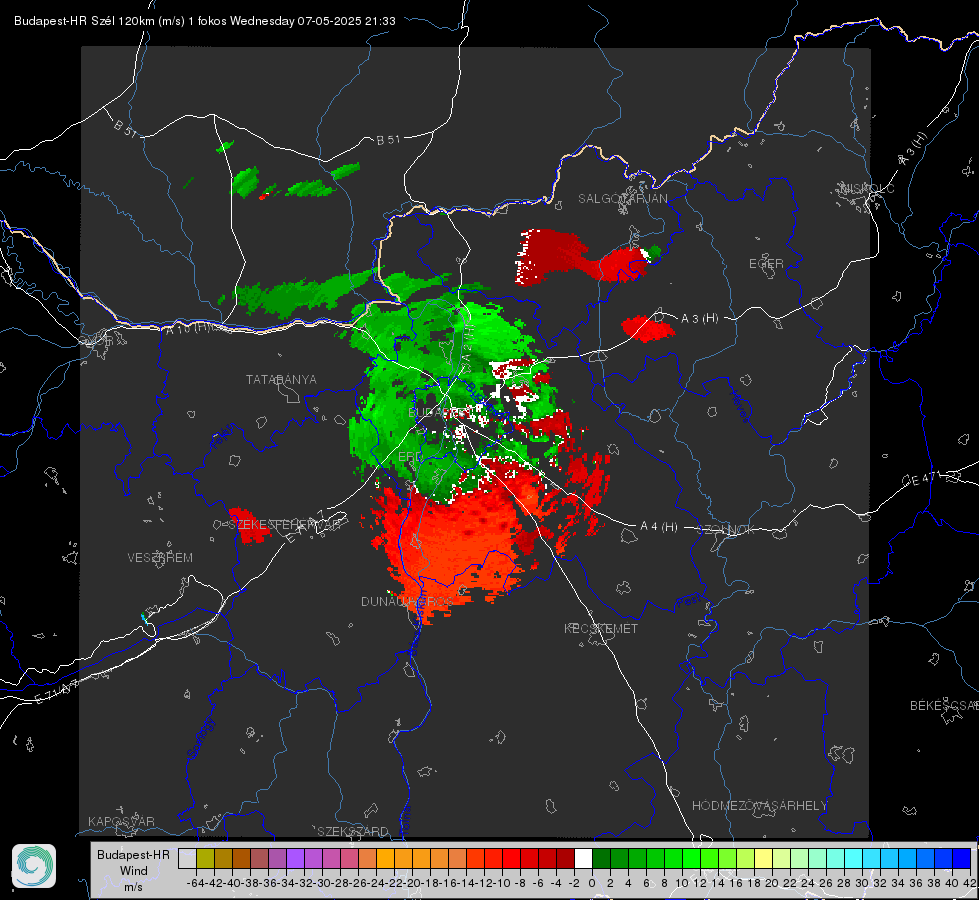Pick the pale yellow swatch in the wind legend
This screenshot has width=979, height=900.
pyautogui.click(x=763, y=859)
